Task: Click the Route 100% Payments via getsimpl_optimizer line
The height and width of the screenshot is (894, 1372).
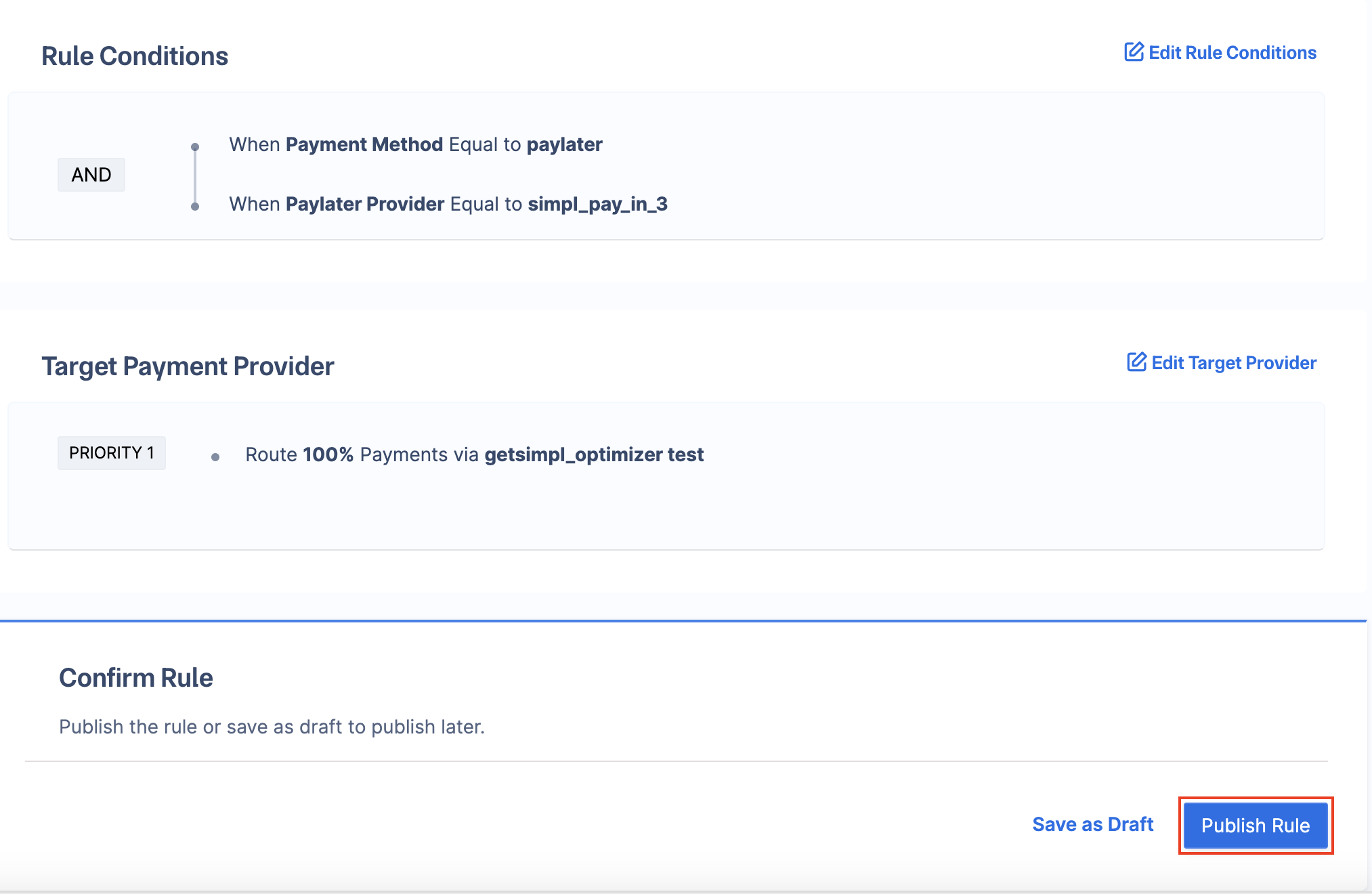Action: [x=475, y=454]
